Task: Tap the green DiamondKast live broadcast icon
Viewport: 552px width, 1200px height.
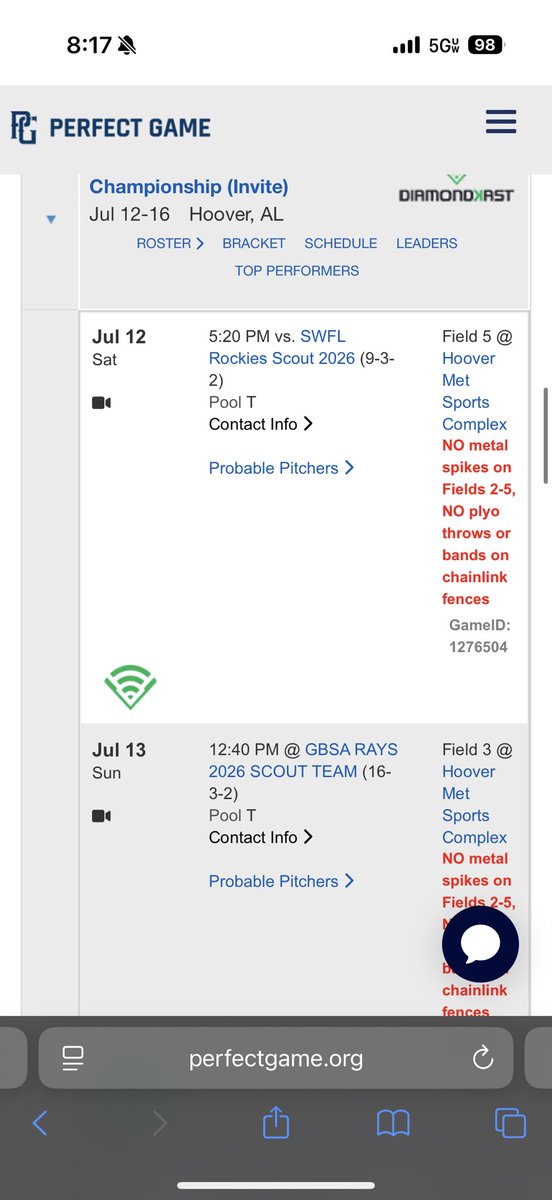Action: pyautogui.click(x=130, y=686)
